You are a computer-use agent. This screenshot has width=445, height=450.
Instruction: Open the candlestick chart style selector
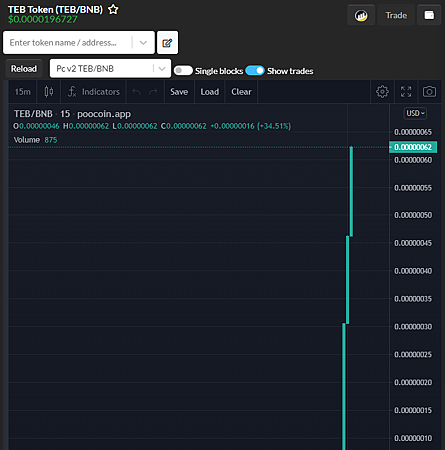(49, 92)
